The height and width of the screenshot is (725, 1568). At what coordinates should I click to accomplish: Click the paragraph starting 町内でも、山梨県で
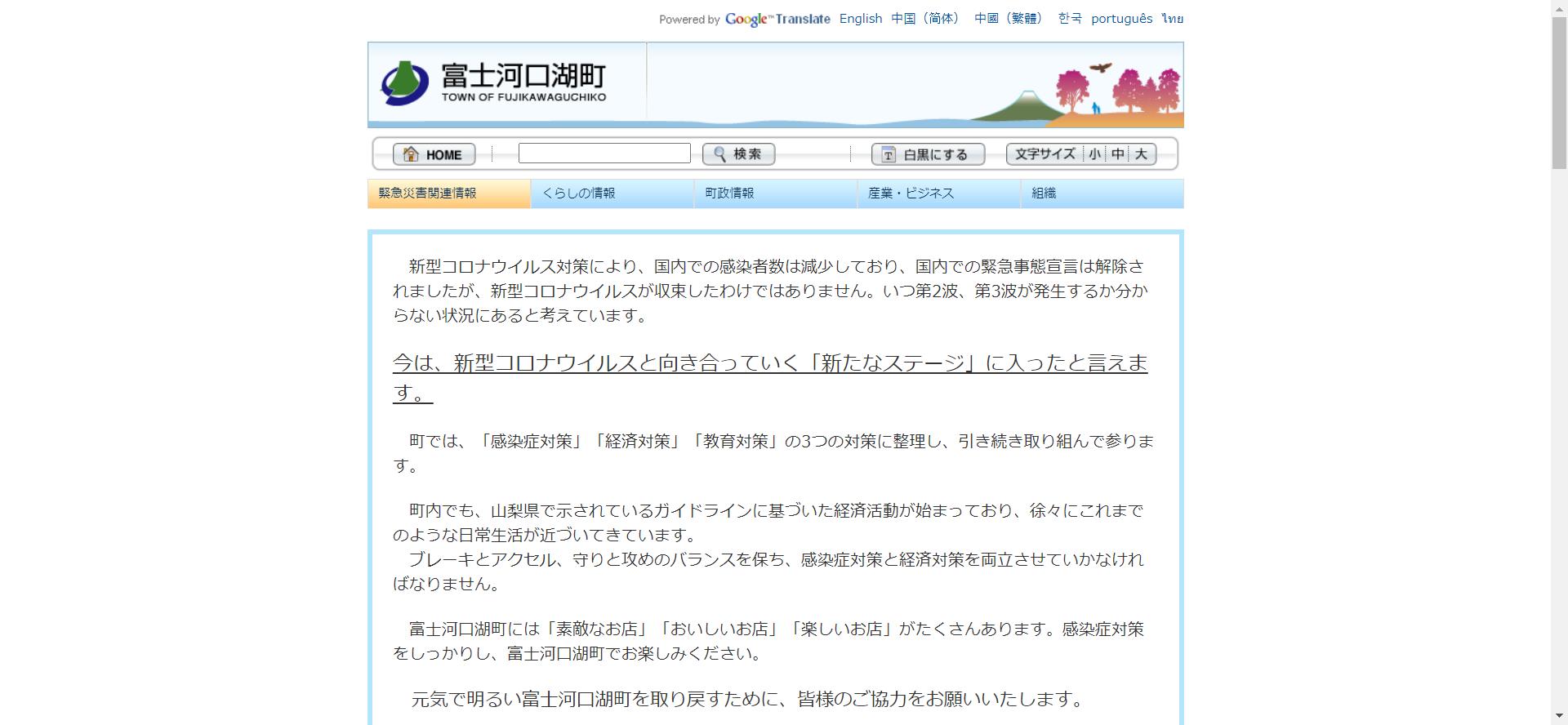768,523
